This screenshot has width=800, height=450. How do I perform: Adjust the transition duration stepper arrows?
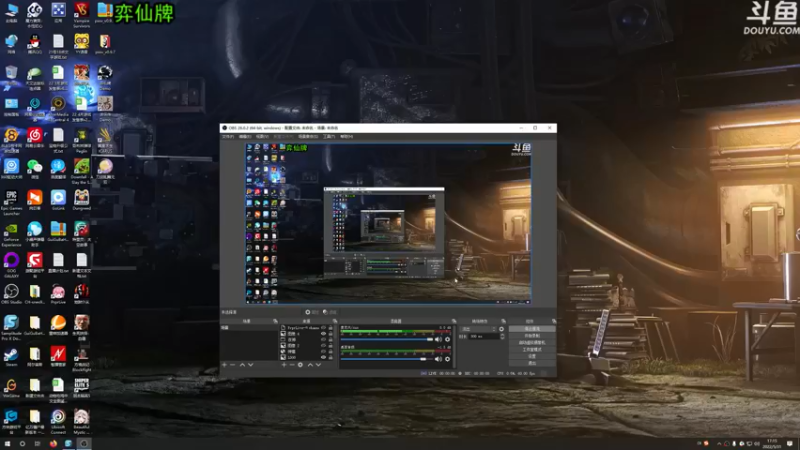(x=503, y=336)
